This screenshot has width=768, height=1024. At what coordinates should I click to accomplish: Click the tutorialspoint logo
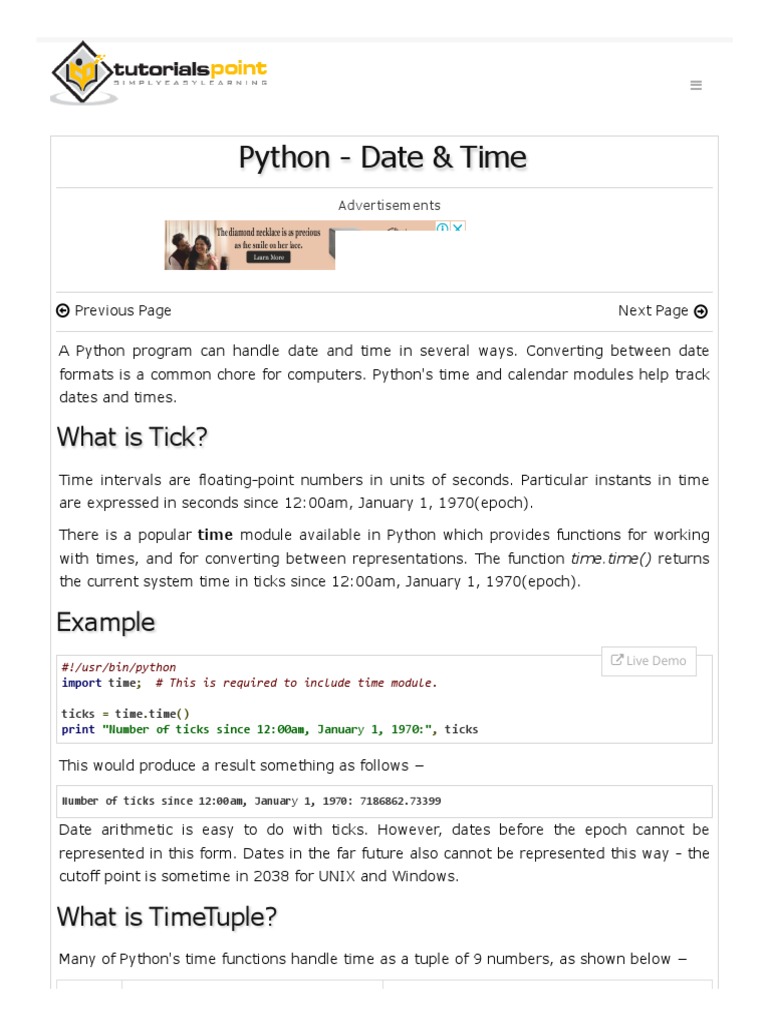(x=160, y=72)
